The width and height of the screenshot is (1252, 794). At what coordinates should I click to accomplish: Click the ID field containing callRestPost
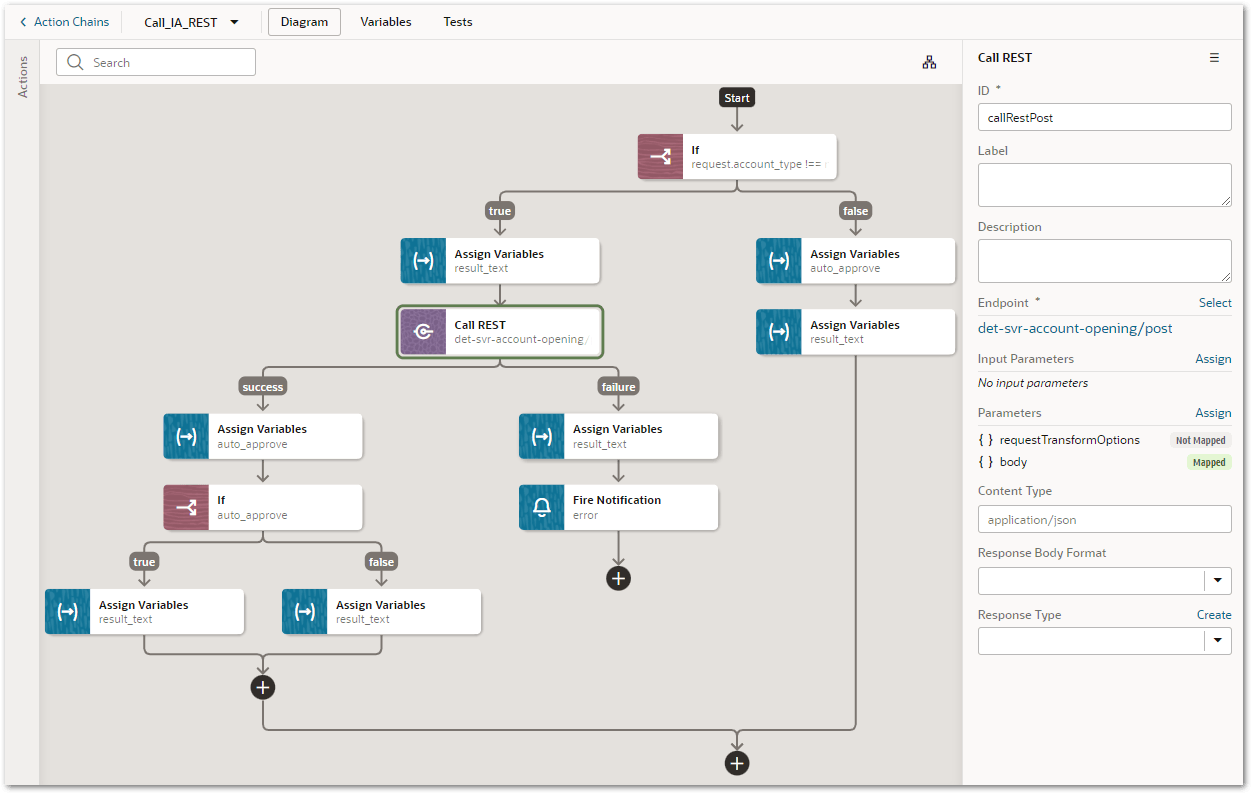(1104, 117)
